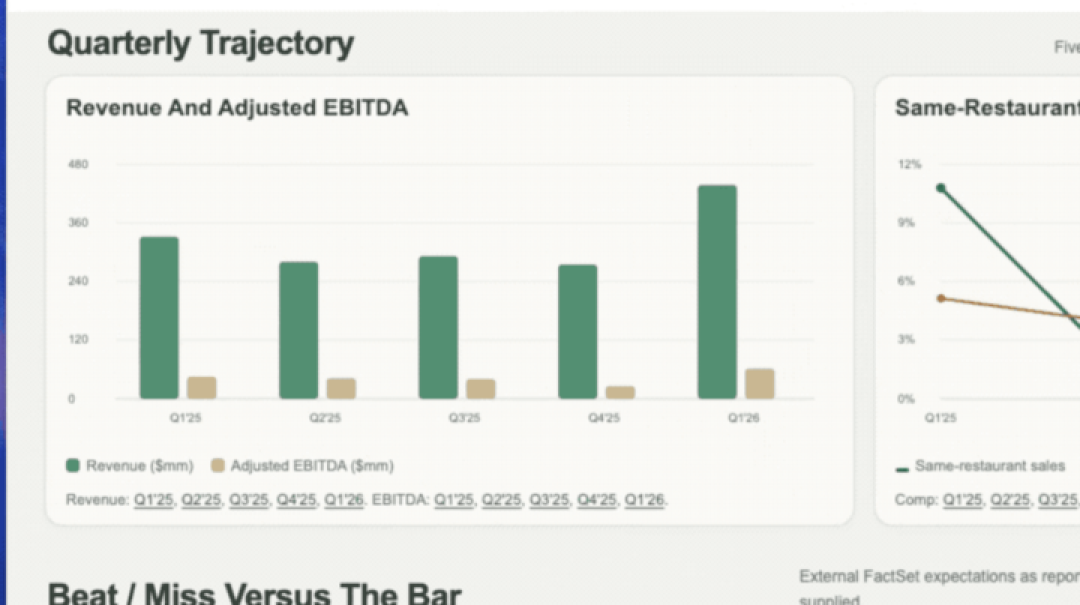This screenshot has height=605, width=1080.
Task: Click the Q1'26 revenue bar
Action: [x=717, y=292]
